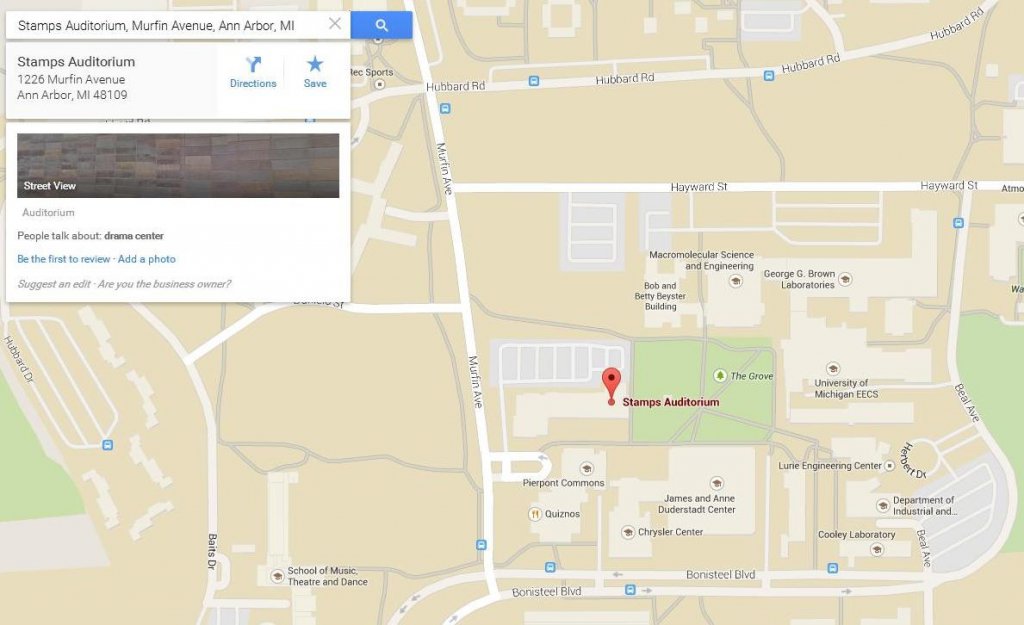Click Pierpont Commons graduation cap icon
1024x625 pixels.
586,468
